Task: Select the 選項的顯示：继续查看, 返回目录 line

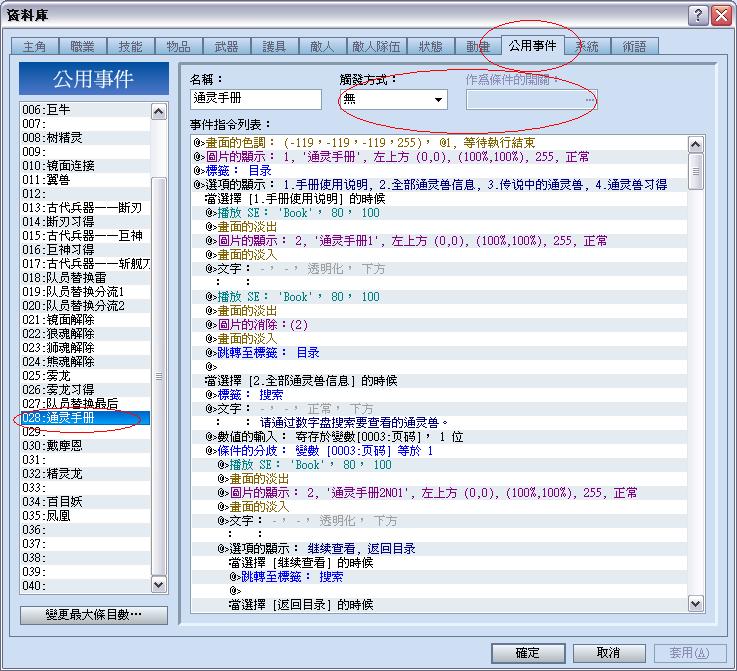Action: 439,549
